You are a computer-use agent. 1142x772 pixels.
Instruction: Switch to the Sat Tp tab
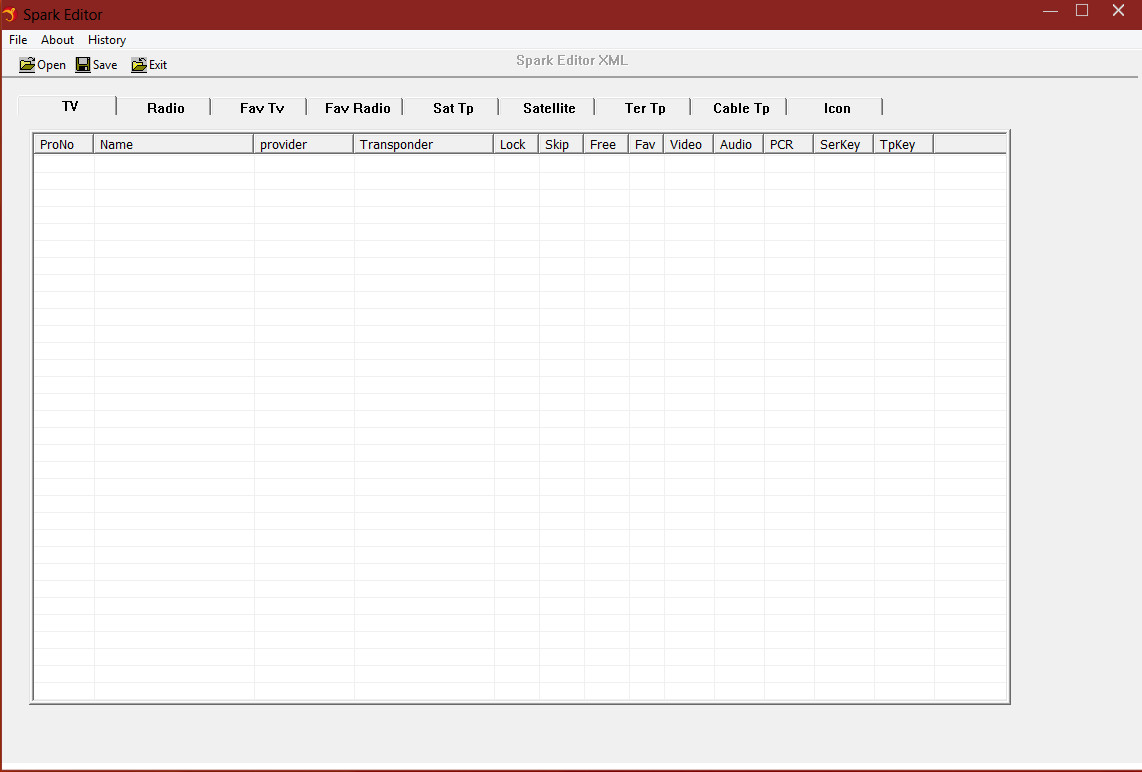click(453, 108)
